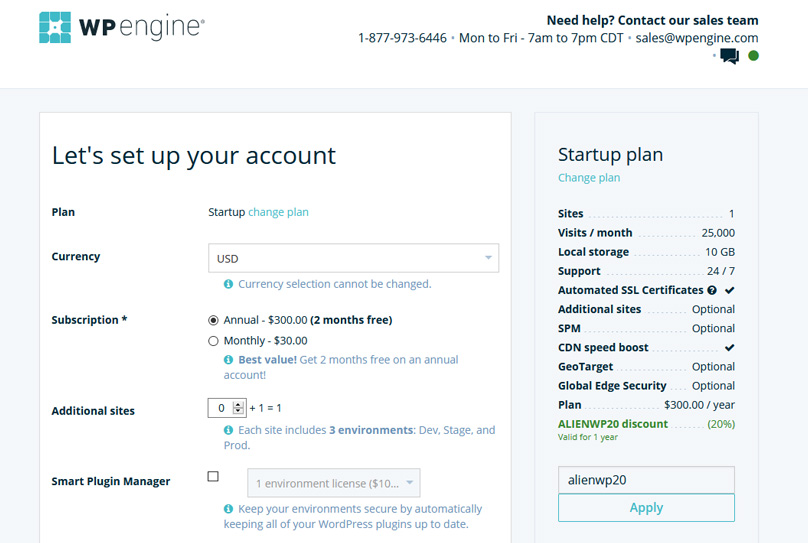Click info icon beside environments description

click(x=229, y=430)
